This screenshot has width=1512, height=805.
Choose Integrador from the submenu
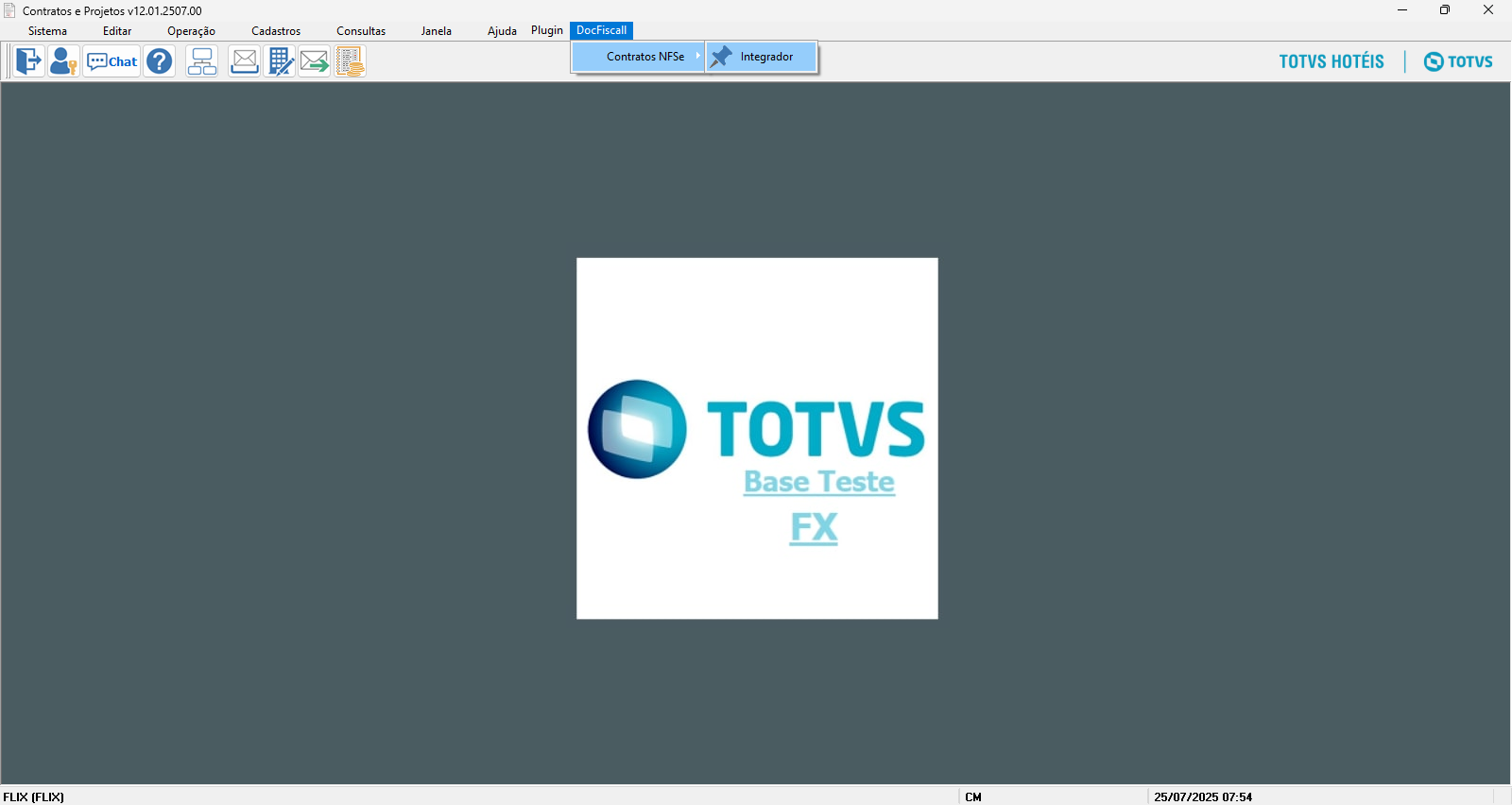(x=761, y=57)
